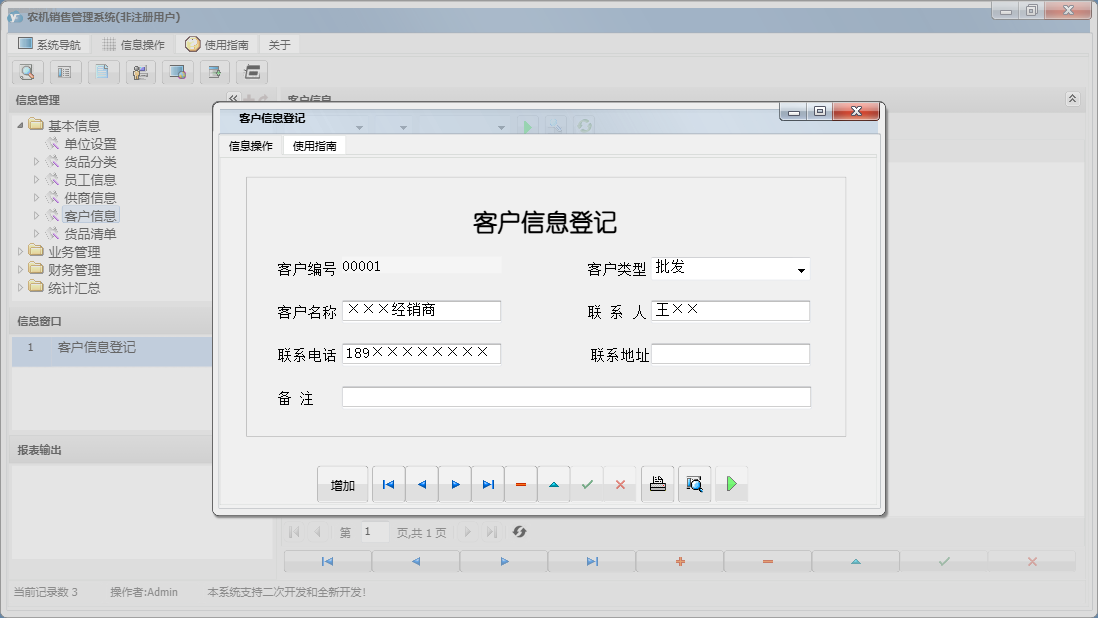Click the green run arrow in the dialog
Image resolution: width=1098 pixels, height=618 pixels.
730,483
